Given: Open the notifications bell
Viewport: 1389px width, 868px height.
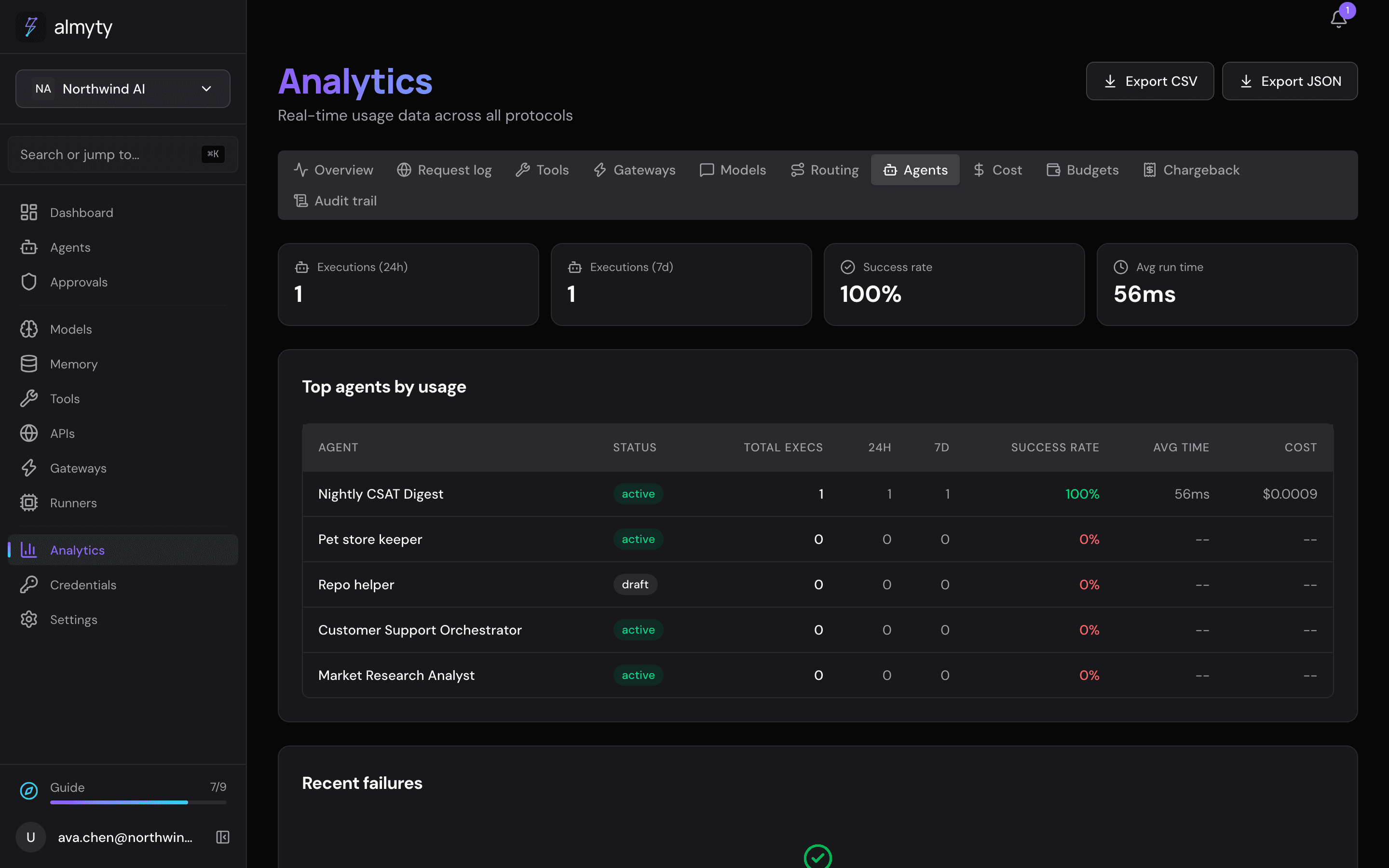Looking at the screenshot, I should (x=1338, y=19).
